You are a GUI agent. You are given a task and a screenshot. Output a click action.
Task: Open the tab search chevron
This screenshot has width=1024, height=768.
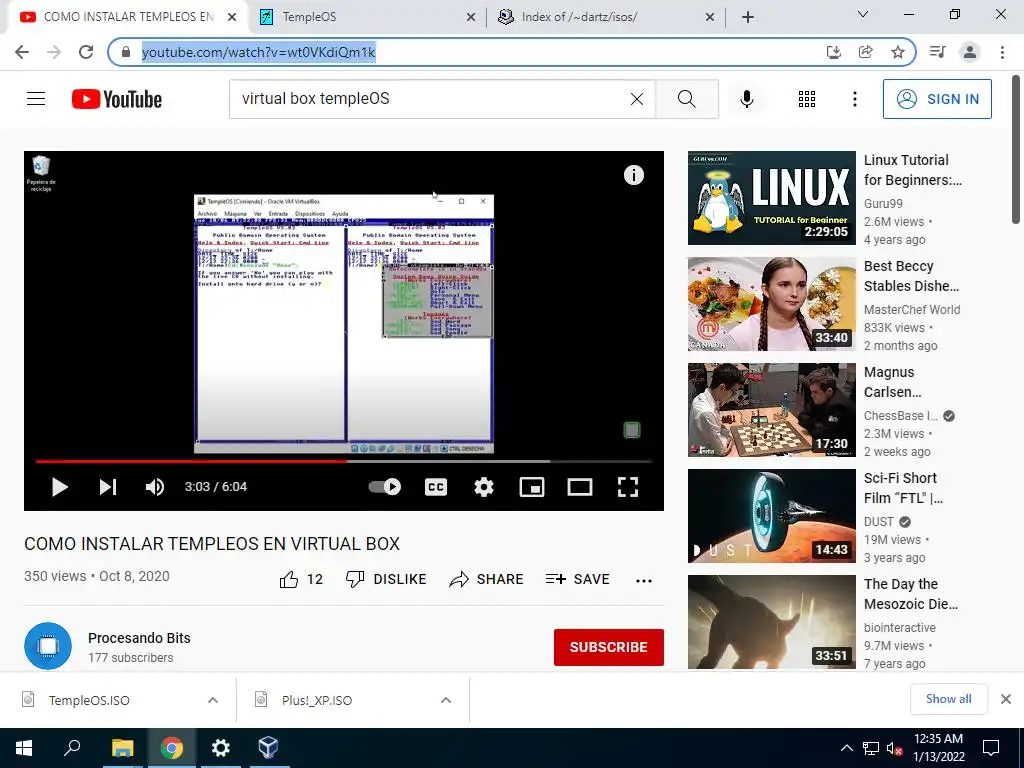(863, 14)
